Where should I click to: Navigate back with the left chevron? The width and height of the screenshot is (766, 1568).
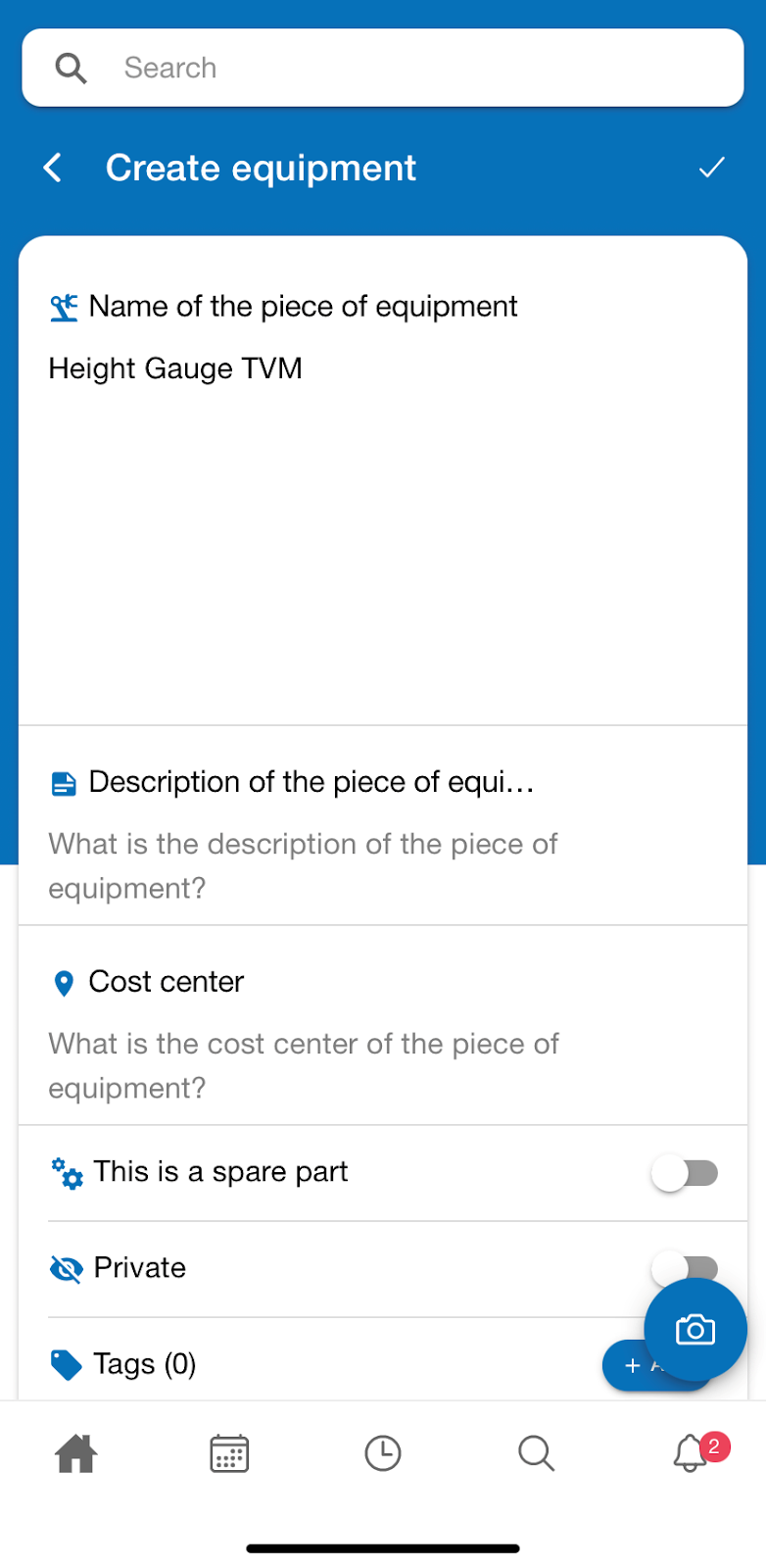coord(51,168)
